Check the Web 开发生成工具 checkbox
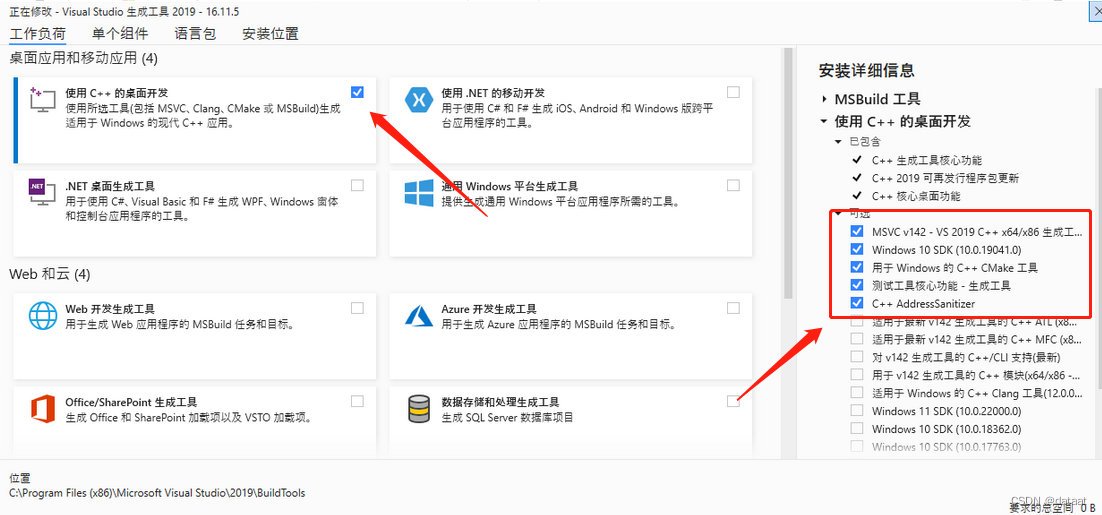Screen dimensions: 1102x515 click(x=357, y=308)
